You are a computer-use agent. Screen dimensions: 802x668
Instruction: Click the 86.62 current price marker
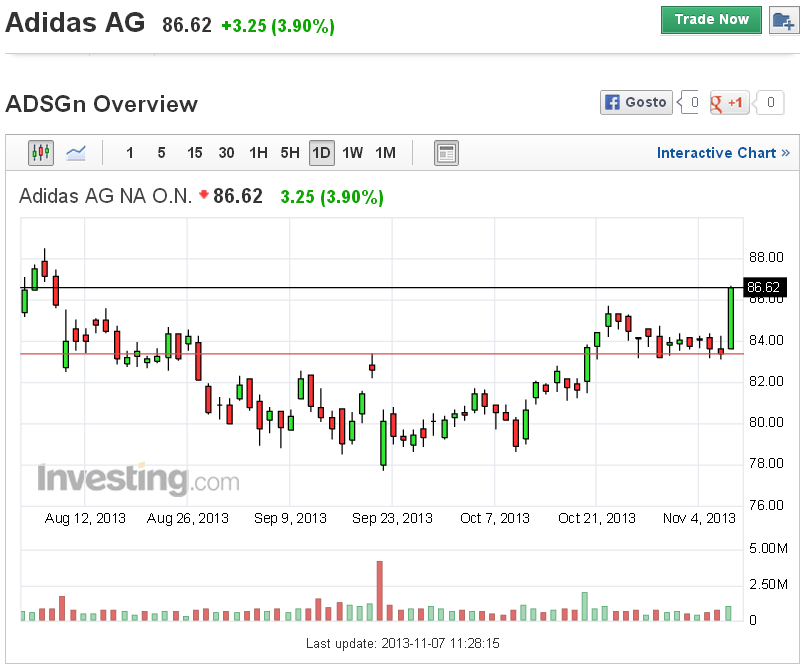764,287
